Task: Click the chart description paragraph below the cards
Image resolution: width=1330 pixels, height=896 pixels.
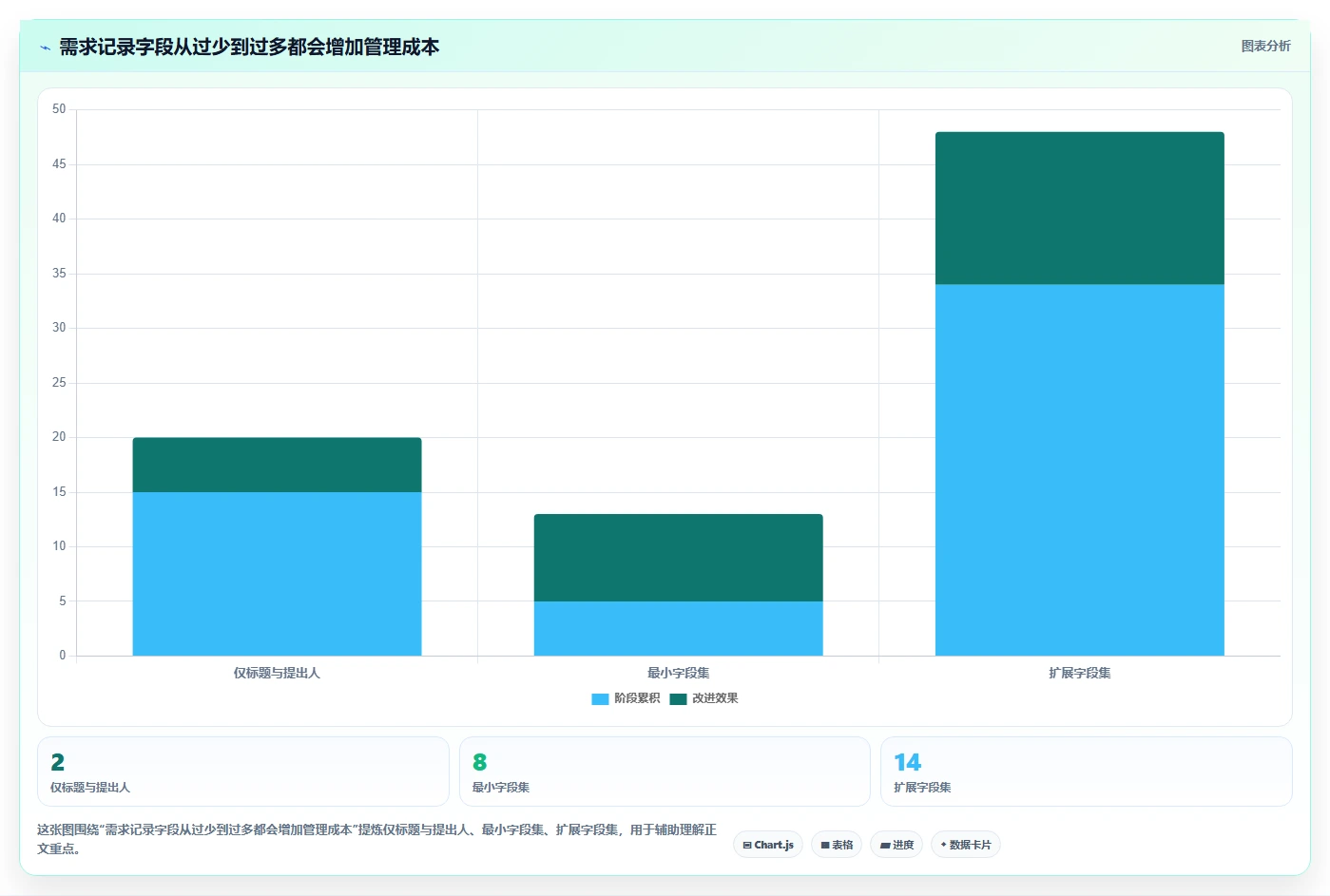Action: click(377, 839)
